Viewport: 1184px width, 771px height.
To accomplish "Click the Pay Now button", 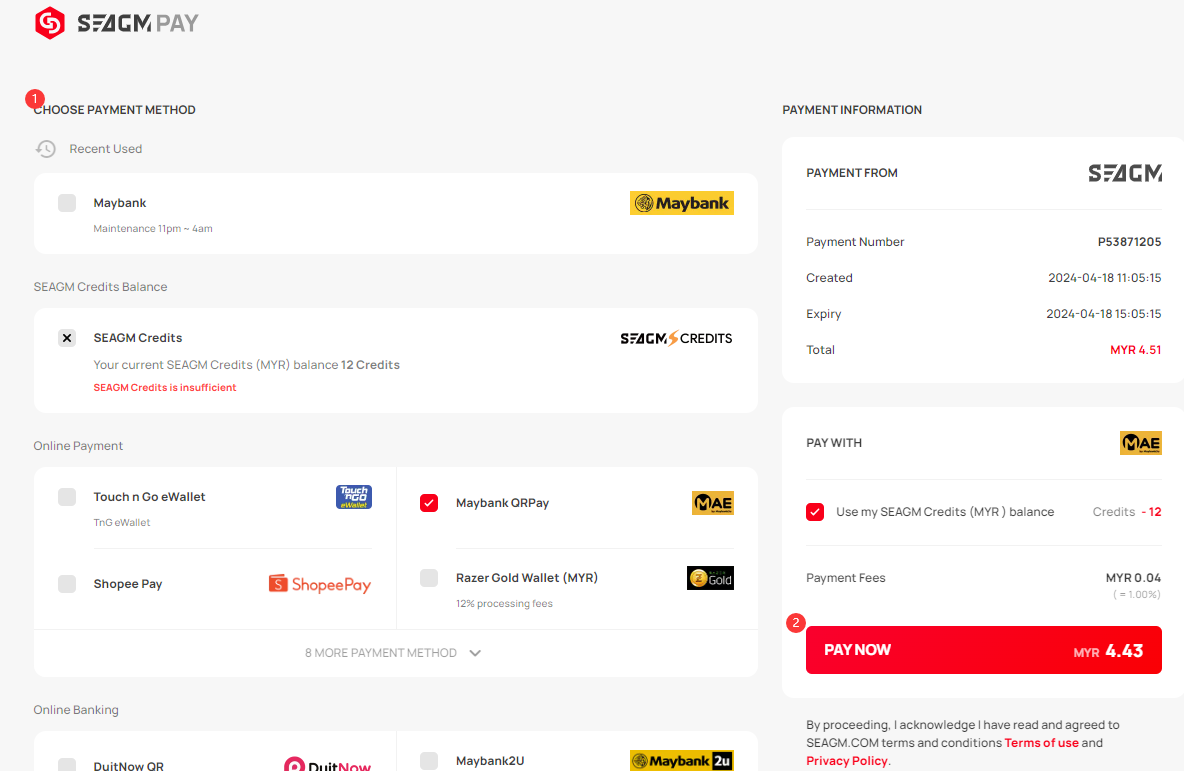I will (x=983, y=650).
